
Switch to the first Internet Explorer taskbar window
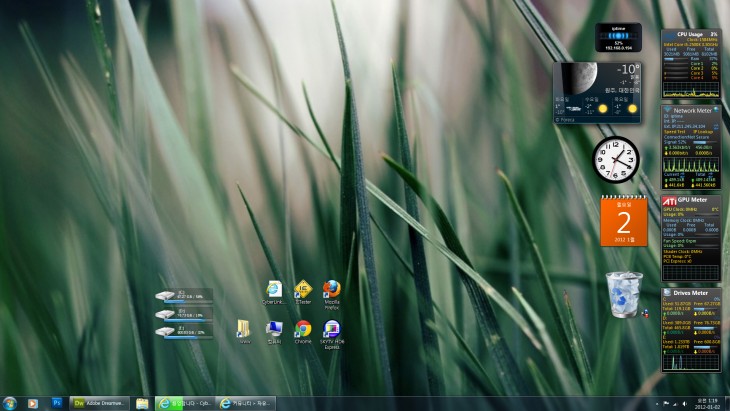tap(185, 403)
